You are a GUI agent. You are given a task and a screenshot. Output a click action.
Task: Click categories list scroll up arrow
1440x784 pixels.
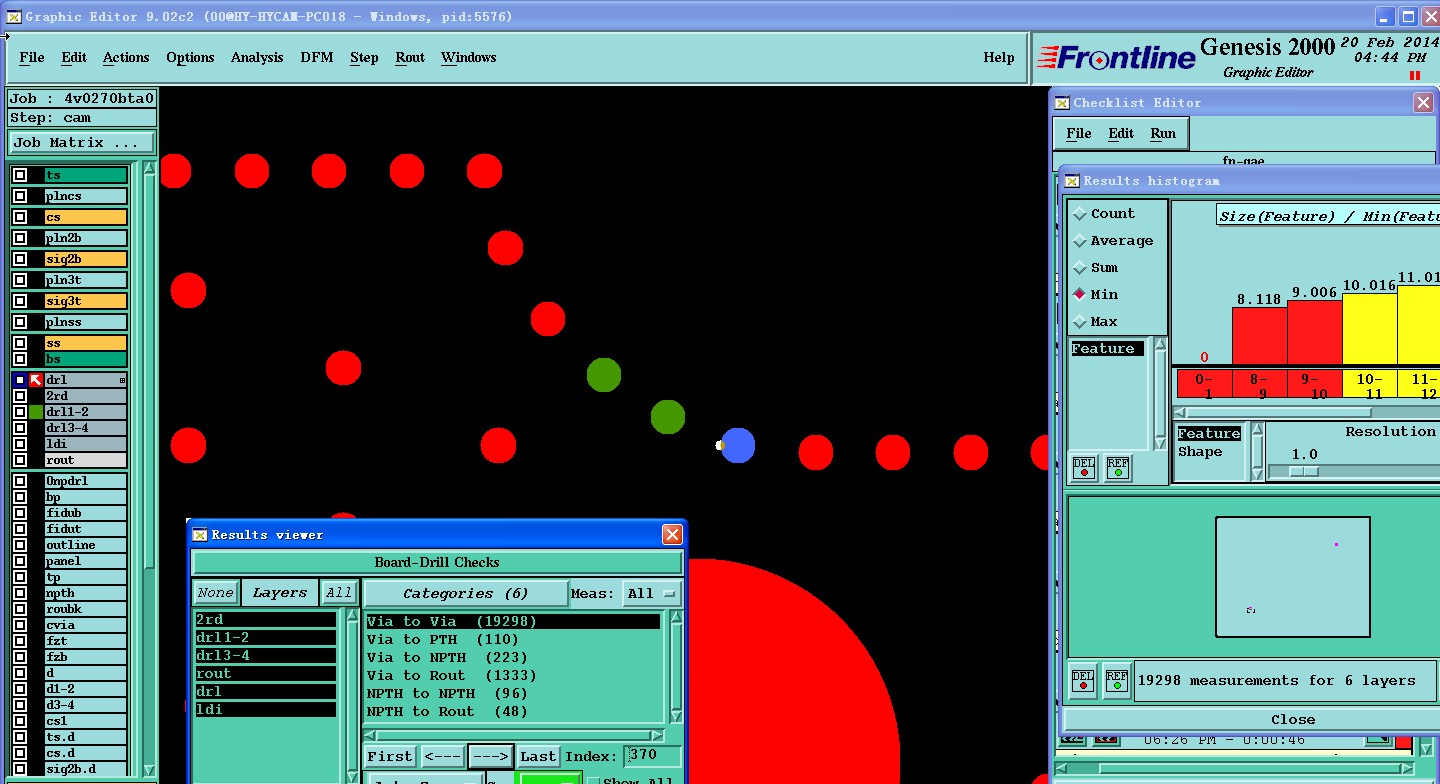[675, 617]
